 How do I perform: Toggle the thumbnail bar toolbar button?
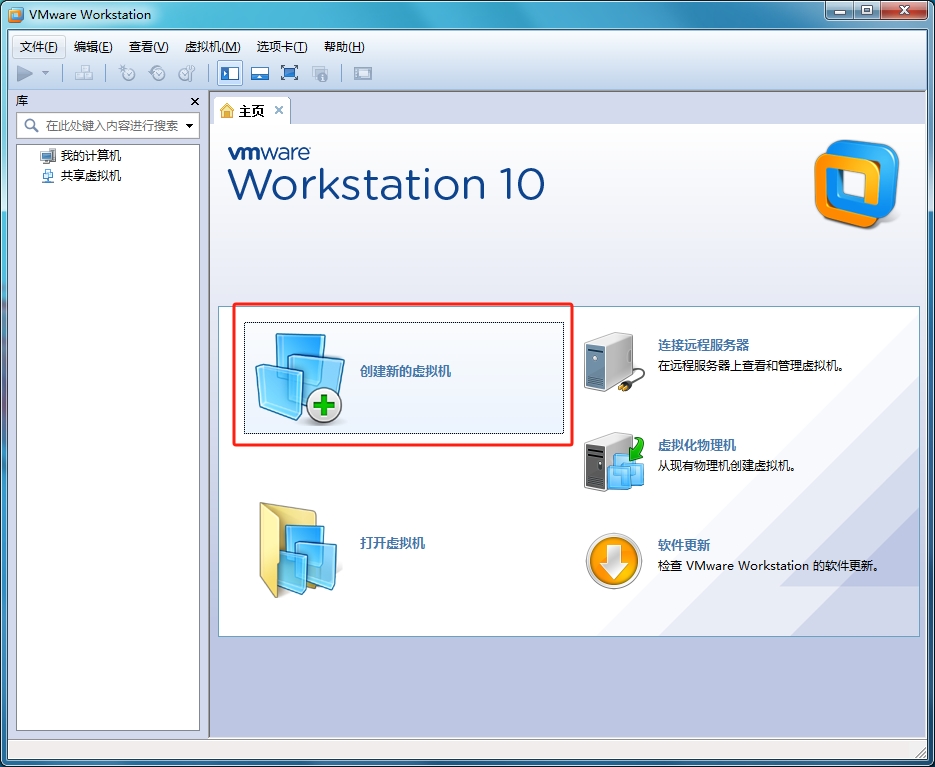click(x=260, y=73)
